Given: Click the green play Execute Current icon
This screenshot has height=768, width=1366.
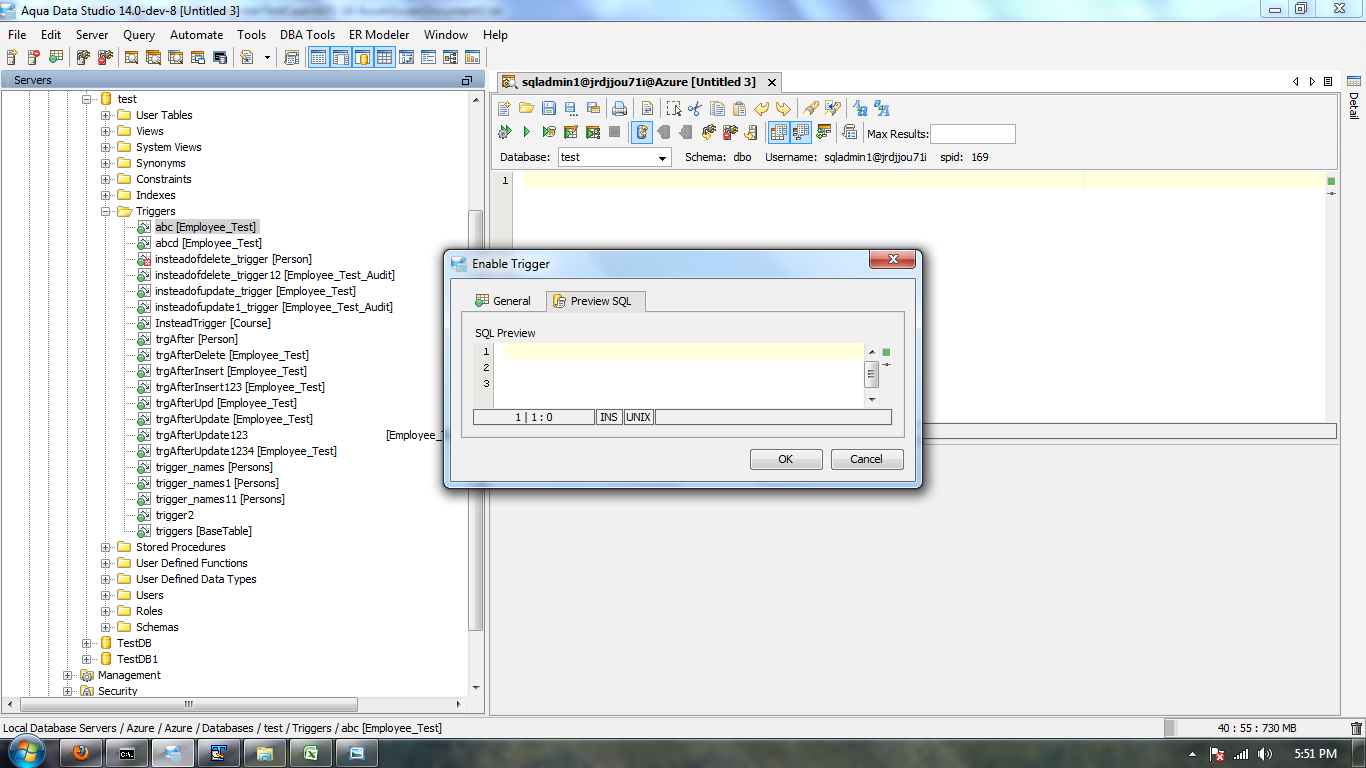Looking at the screenshot, I should pyautogui.click(x=526, y=132).
